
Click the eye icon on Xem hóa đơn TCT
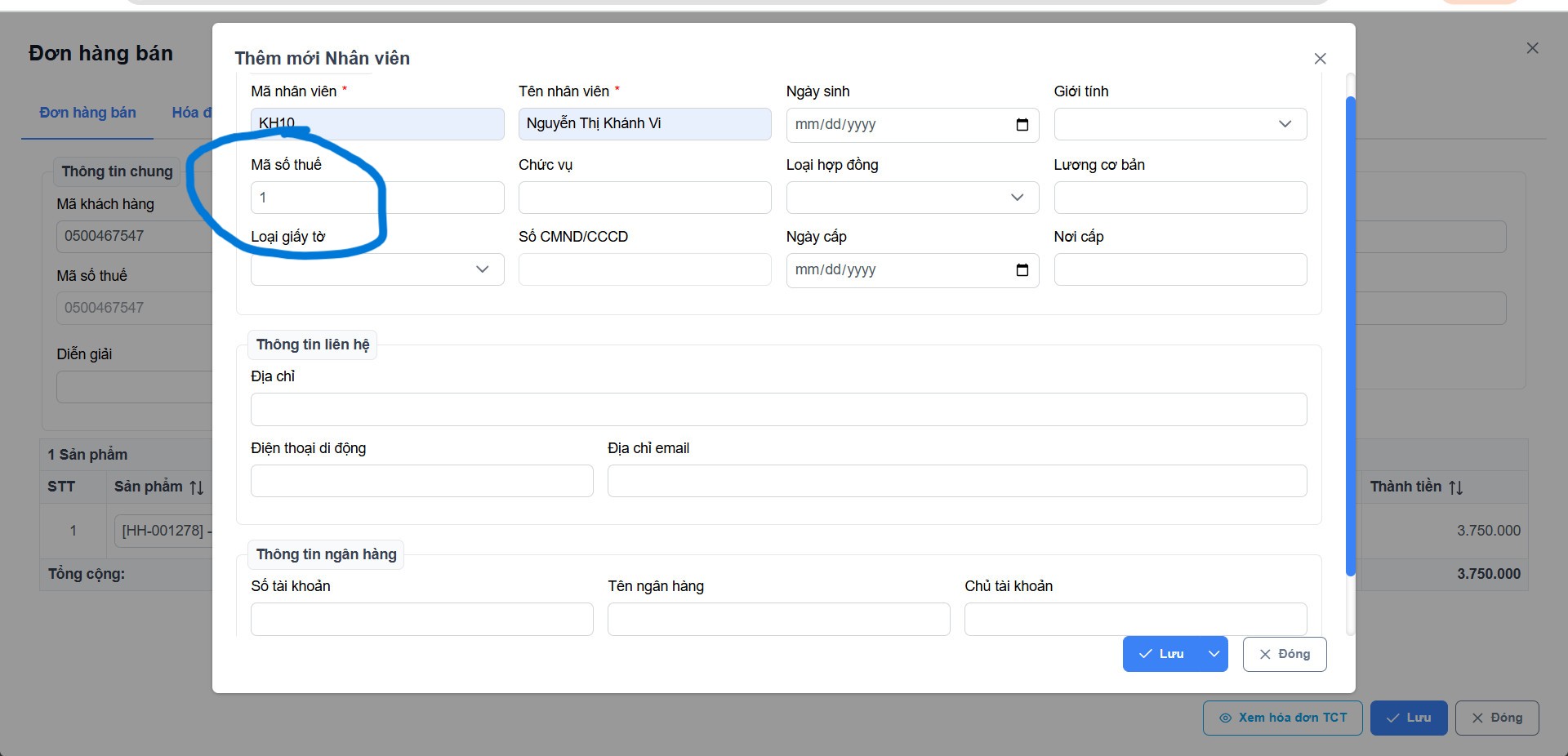point(1225,718)
